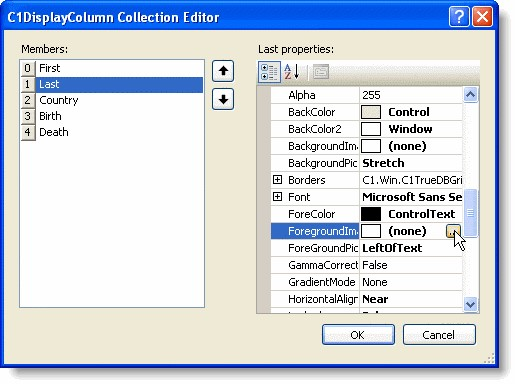This screenshot has width=515, height=384.
Task: Click the move member up arrow button
Action: tap(223, 71)
